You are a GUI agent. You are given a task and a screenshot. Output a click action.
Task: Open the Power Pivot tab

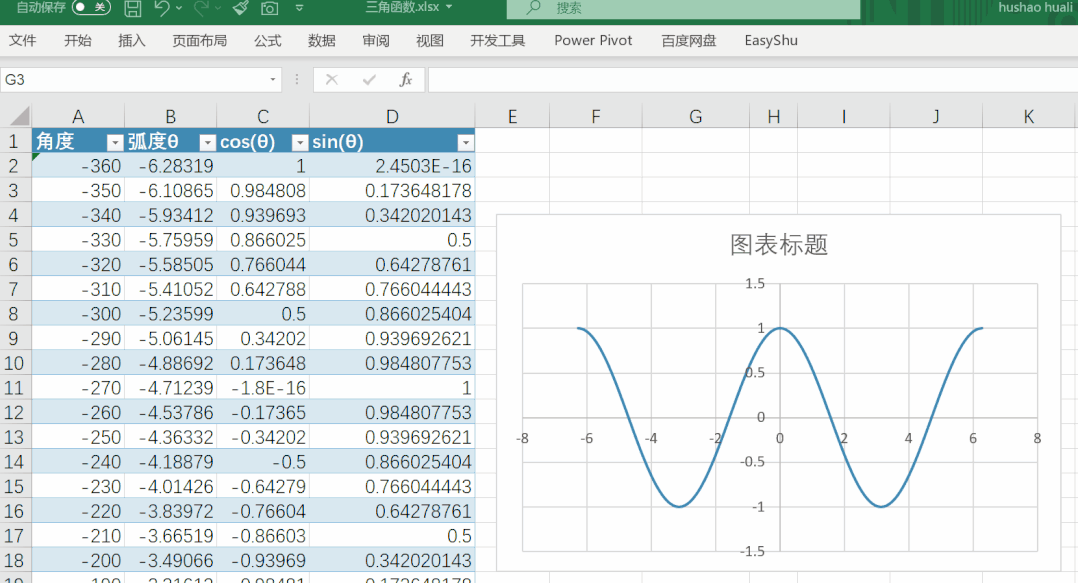tap(593, 41)
